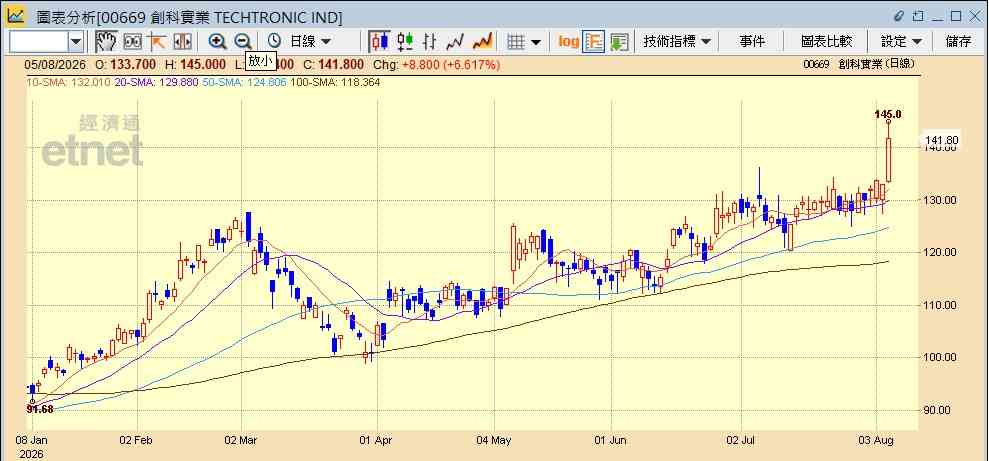Click the 00669 創科實業 (日線) chart label
Image resolution: width=989 pixels, height=461 pixels.
pyautogui.click(x=858, y=64)
